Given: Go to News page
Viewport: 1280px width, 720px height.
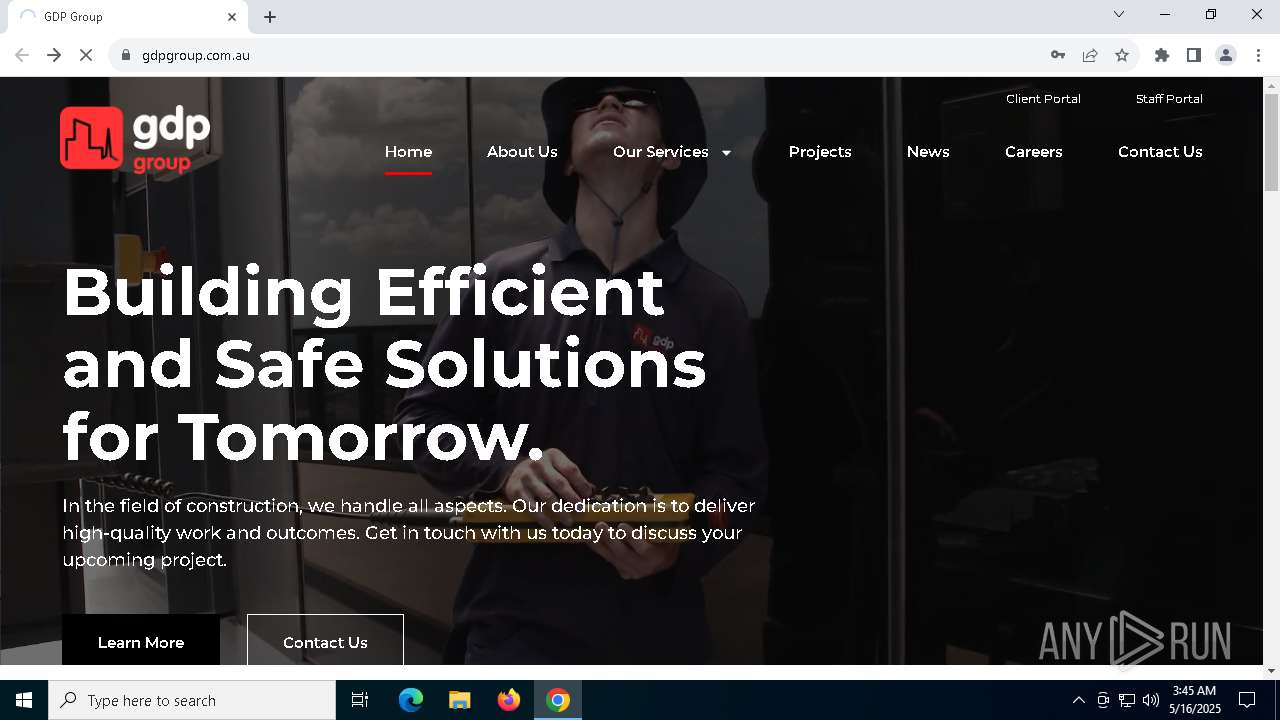Looking at the screenshot, I should (928, 152).
